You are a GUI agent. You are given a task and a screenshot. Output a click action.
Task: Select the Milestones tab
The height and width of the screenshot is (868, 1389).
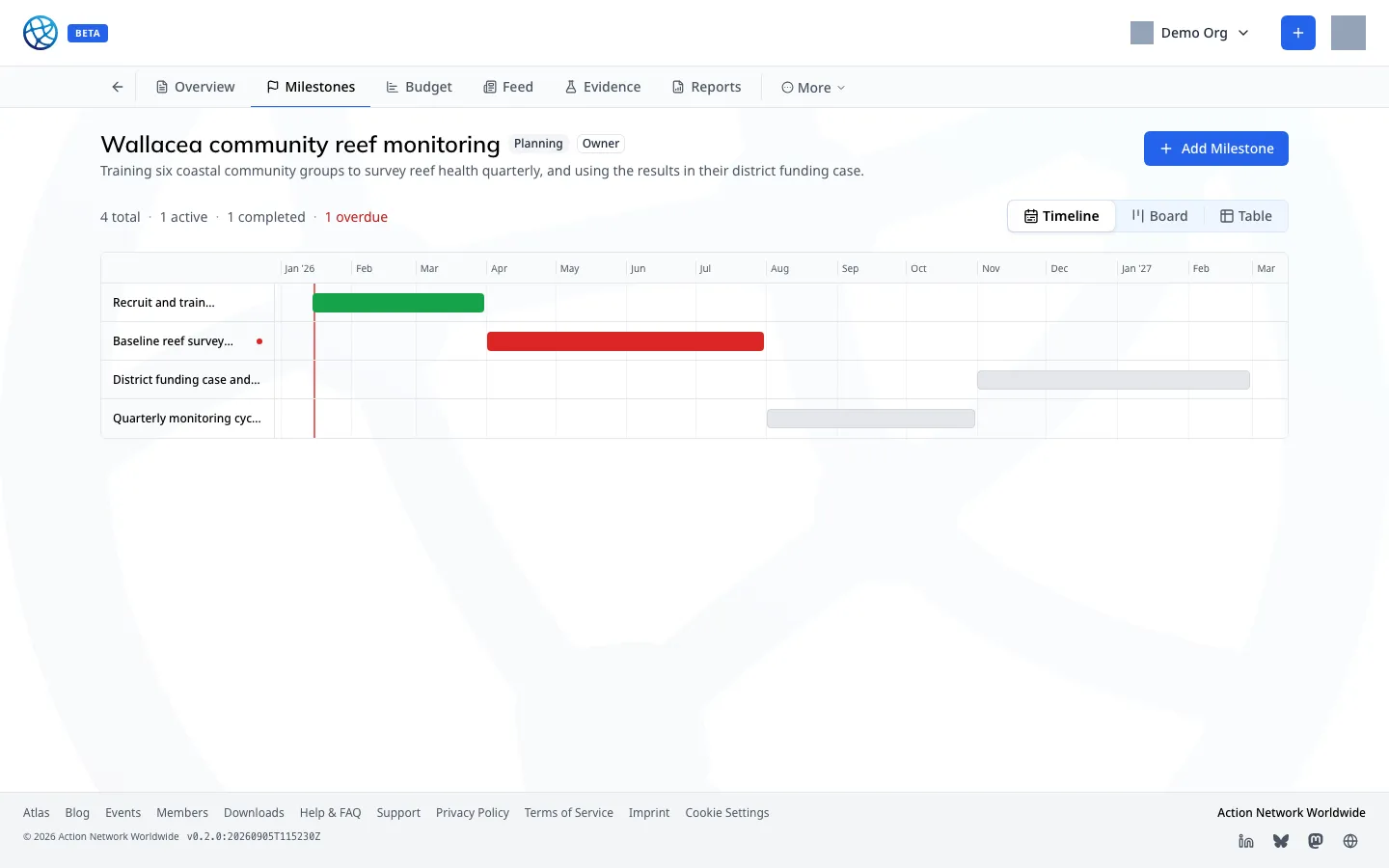tap(311, 87)
